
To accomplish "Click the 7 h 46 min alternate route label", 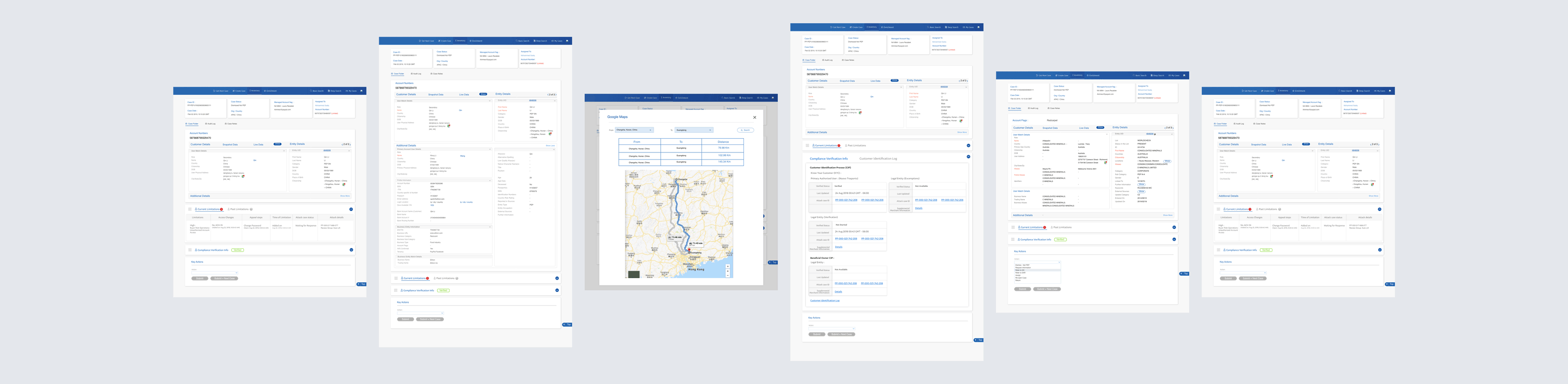I will (676, 238).
